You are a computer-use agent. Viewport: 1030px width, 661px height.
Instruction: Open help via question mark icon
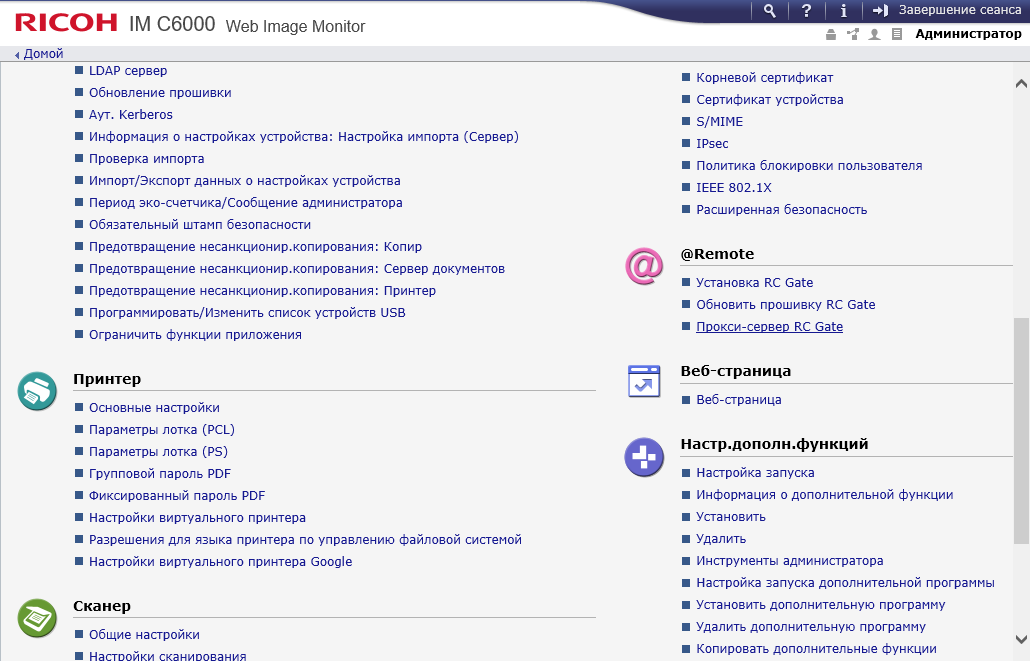tap(807, 11)
